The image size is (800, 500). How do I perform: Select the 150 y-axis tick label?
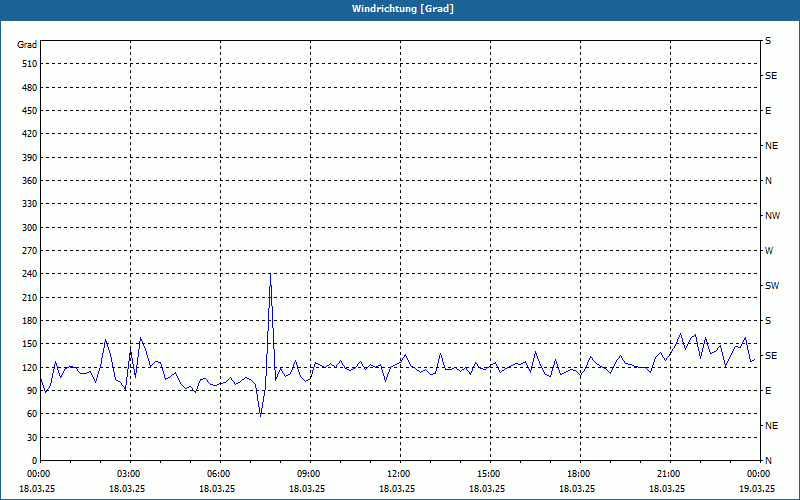[x=30, y=344]
